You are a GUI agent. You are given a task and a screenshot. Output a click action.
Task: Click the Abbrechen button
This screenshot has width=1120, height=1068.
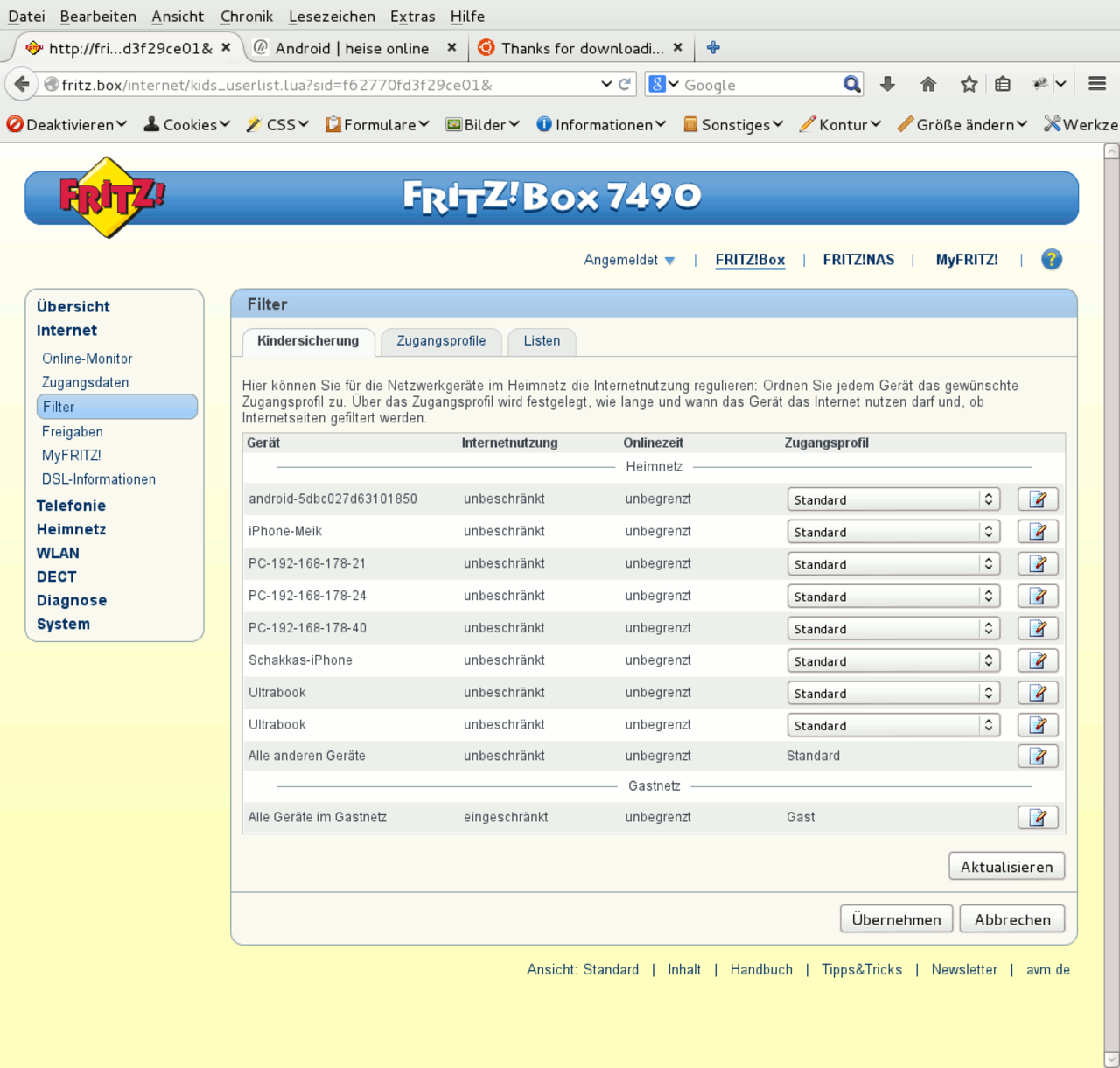(x=1012, y=919)
